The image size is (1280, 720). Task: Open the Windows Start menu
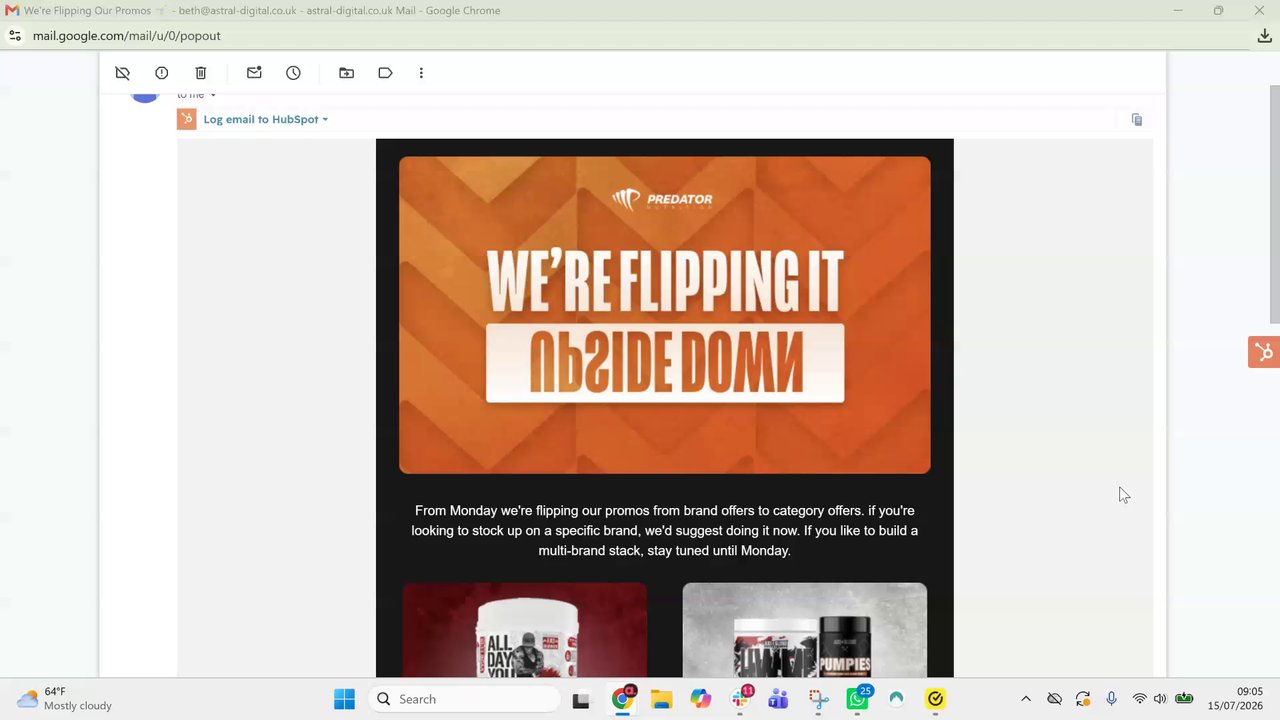tap(344, 699)
